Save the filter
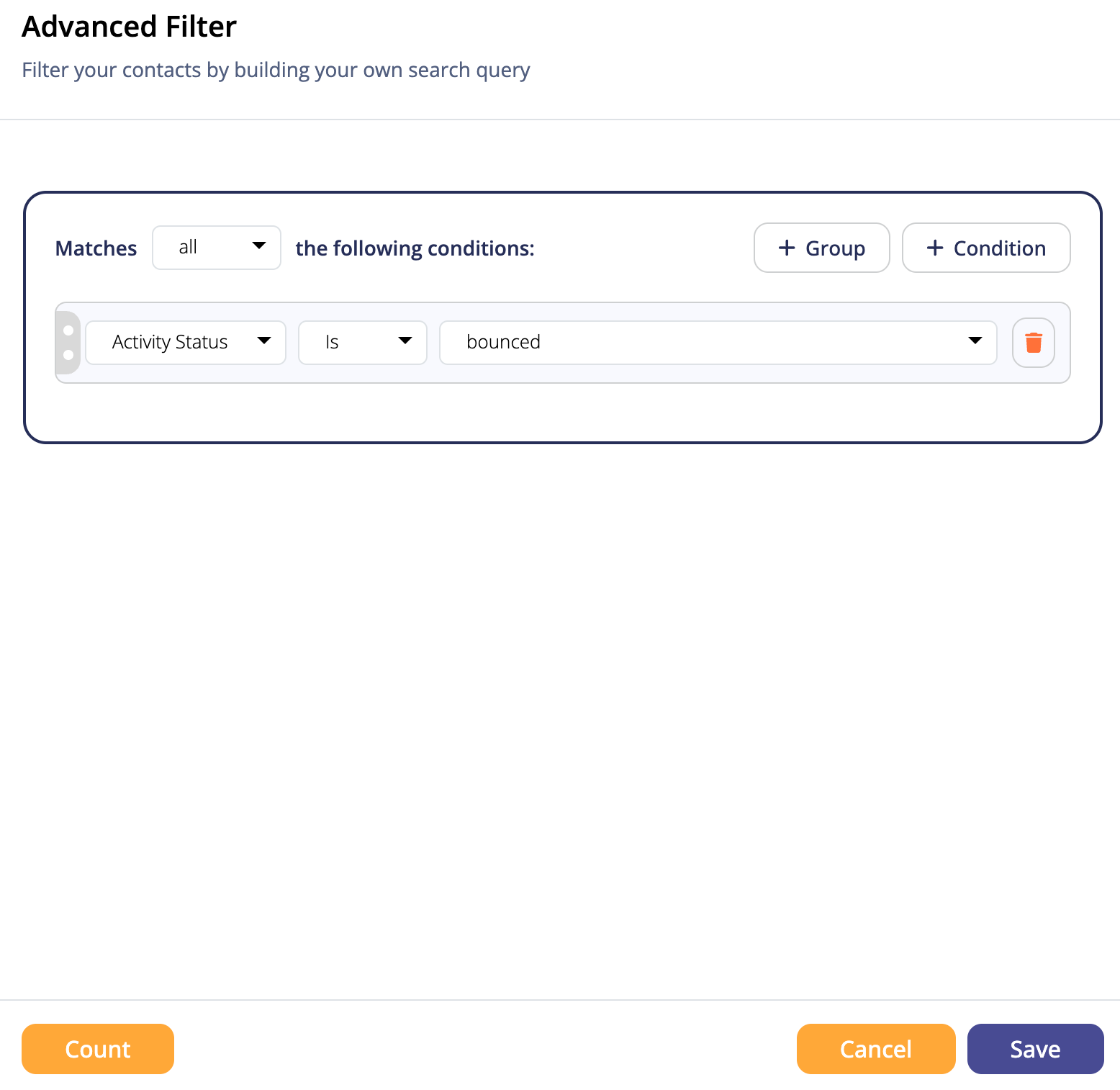Screen dimensions: 1120x1090 pyautogui.click(x=1036, y=1049)
